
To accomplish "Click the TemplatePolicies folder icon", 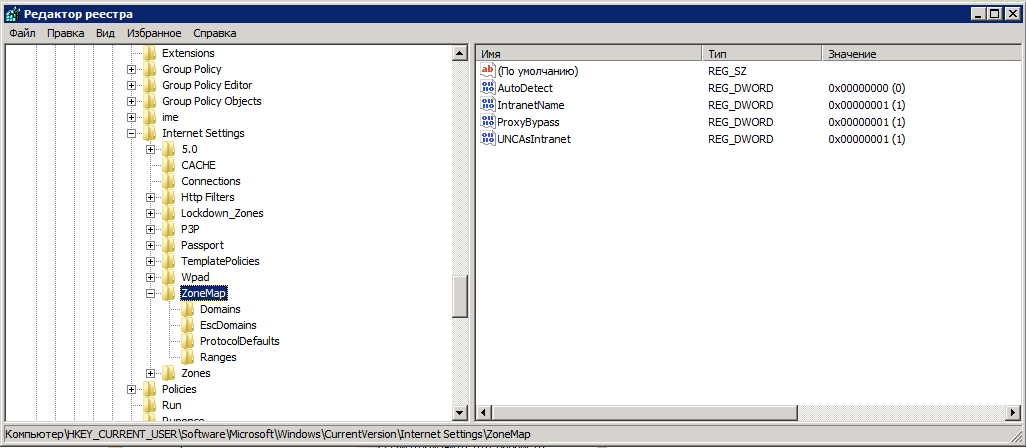I will tap(169, 262).
